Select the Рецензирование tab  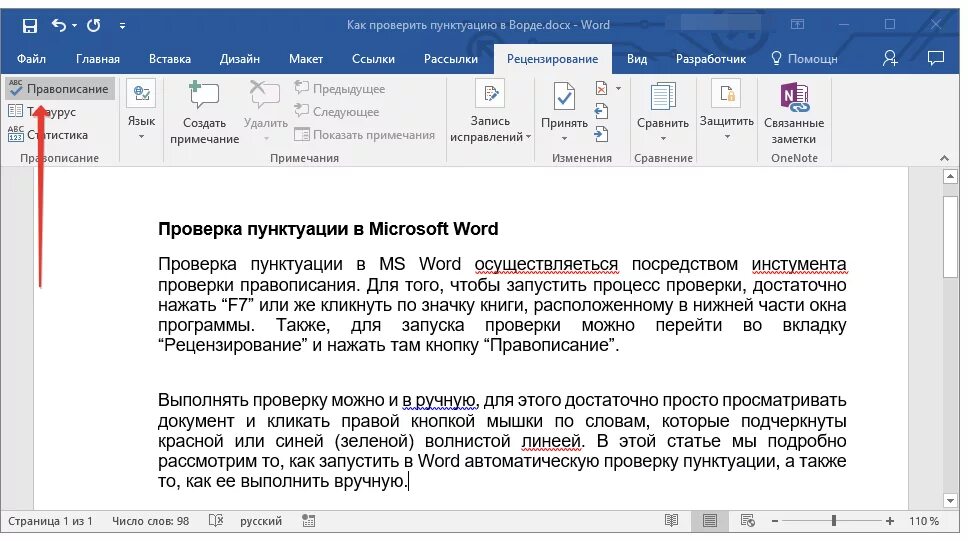point(553,59)
